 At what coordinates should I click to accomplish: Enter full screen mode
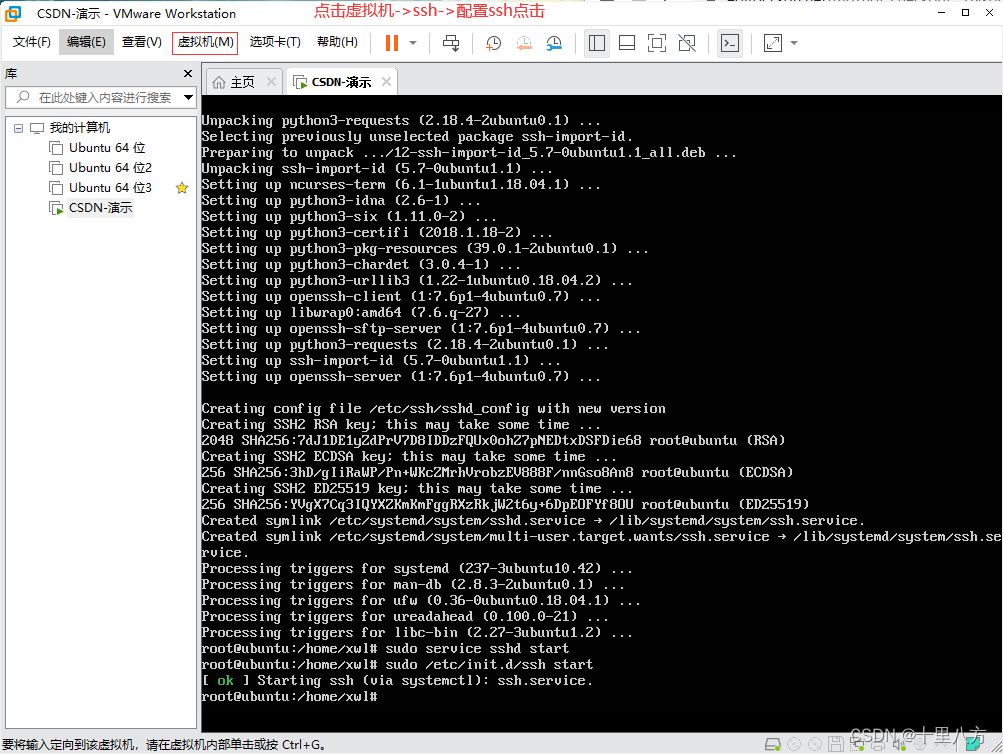pyautogui.click(x=657, y=43)
